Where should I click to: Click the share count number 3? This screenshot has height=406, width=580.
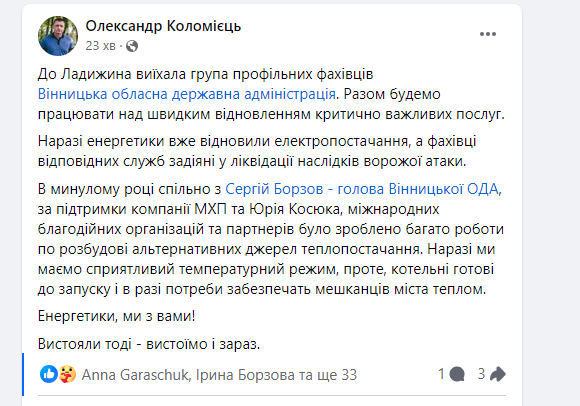point(481,374)
